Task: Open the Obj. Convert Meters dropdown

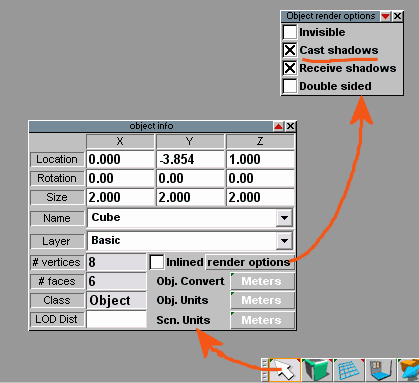Action: point(263,281)
